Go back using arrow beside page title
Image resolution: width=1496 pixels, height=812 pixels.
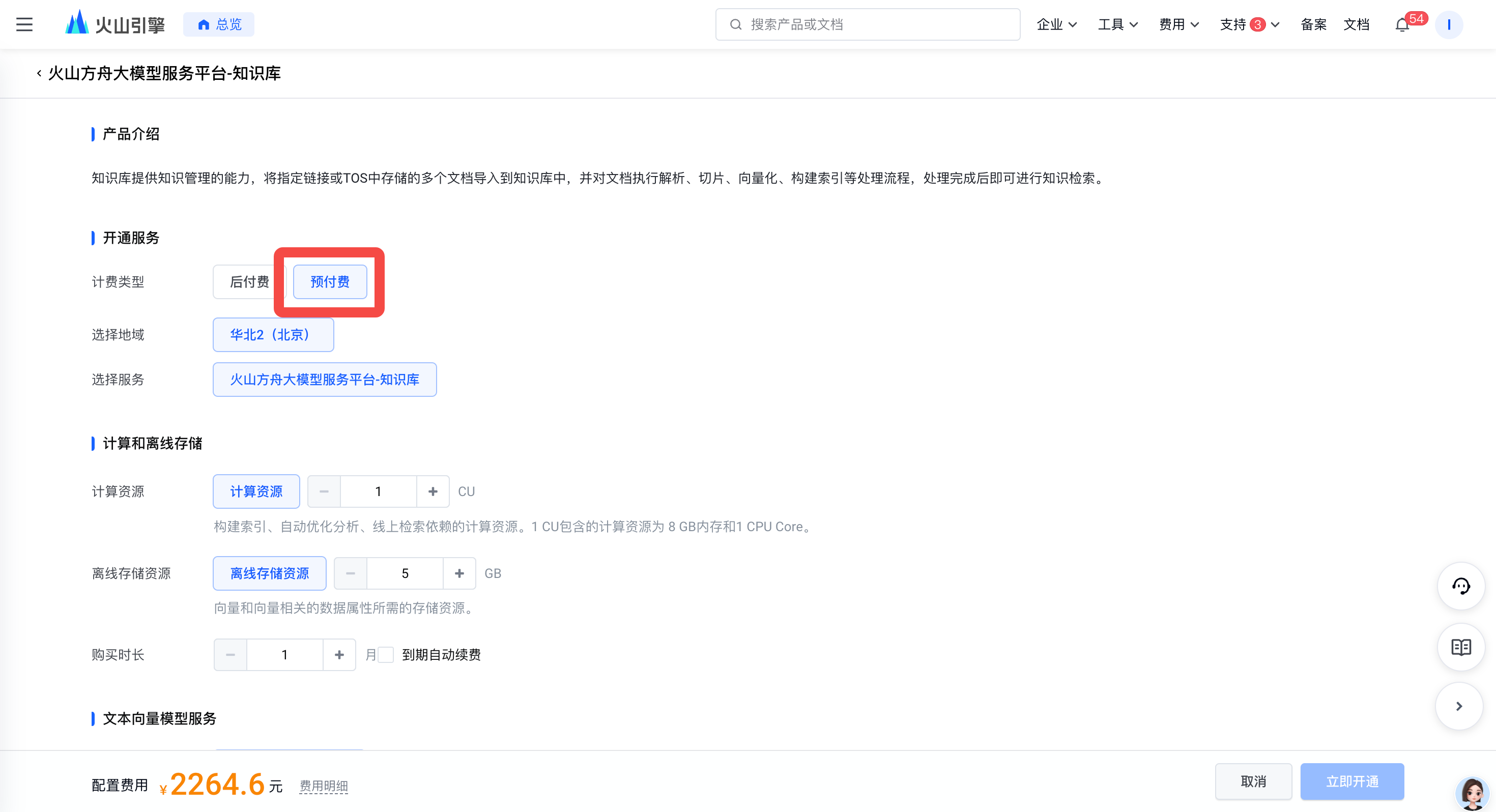[39, 73]
